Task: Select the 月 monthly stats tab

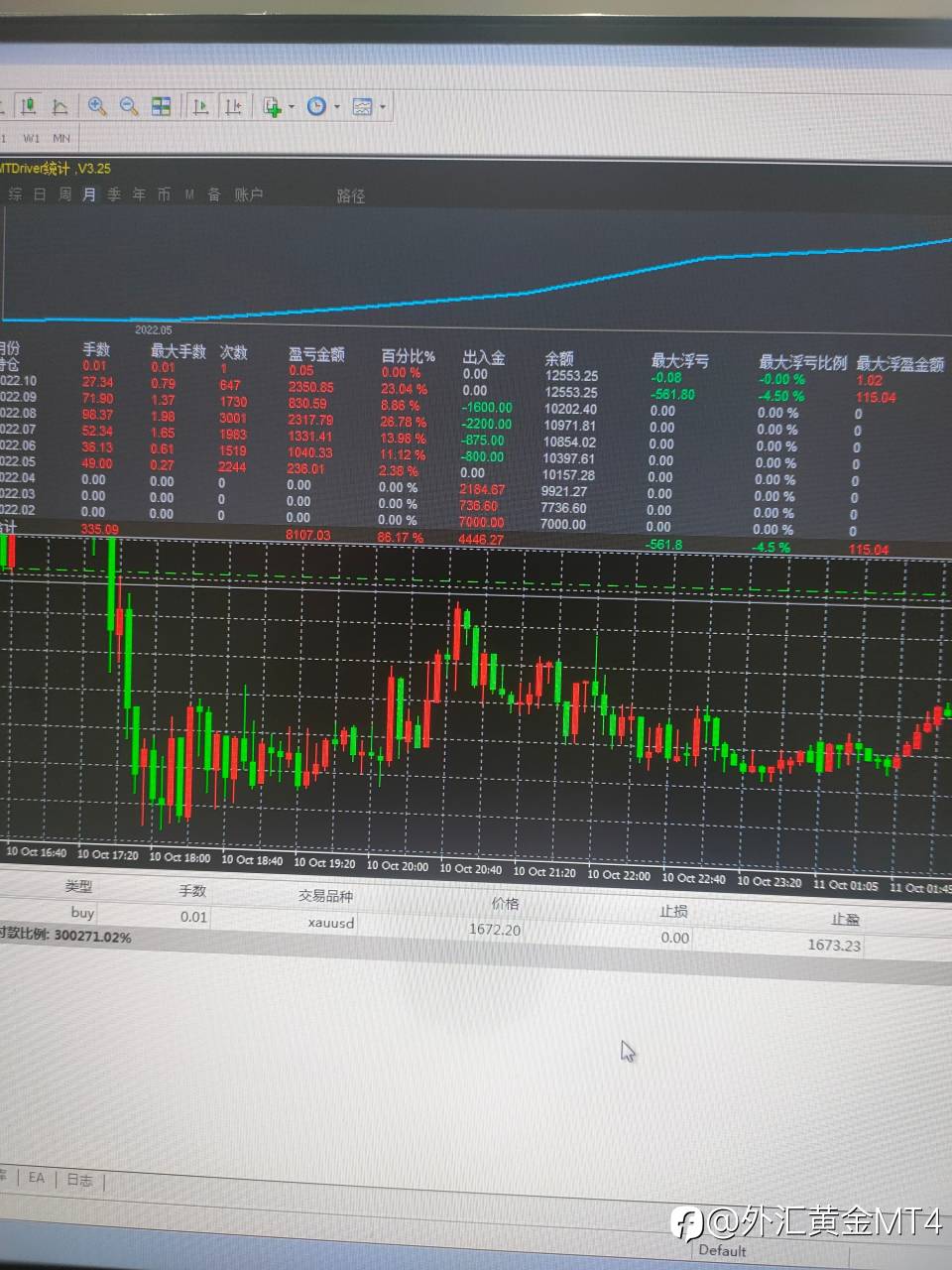Action: 89,194
